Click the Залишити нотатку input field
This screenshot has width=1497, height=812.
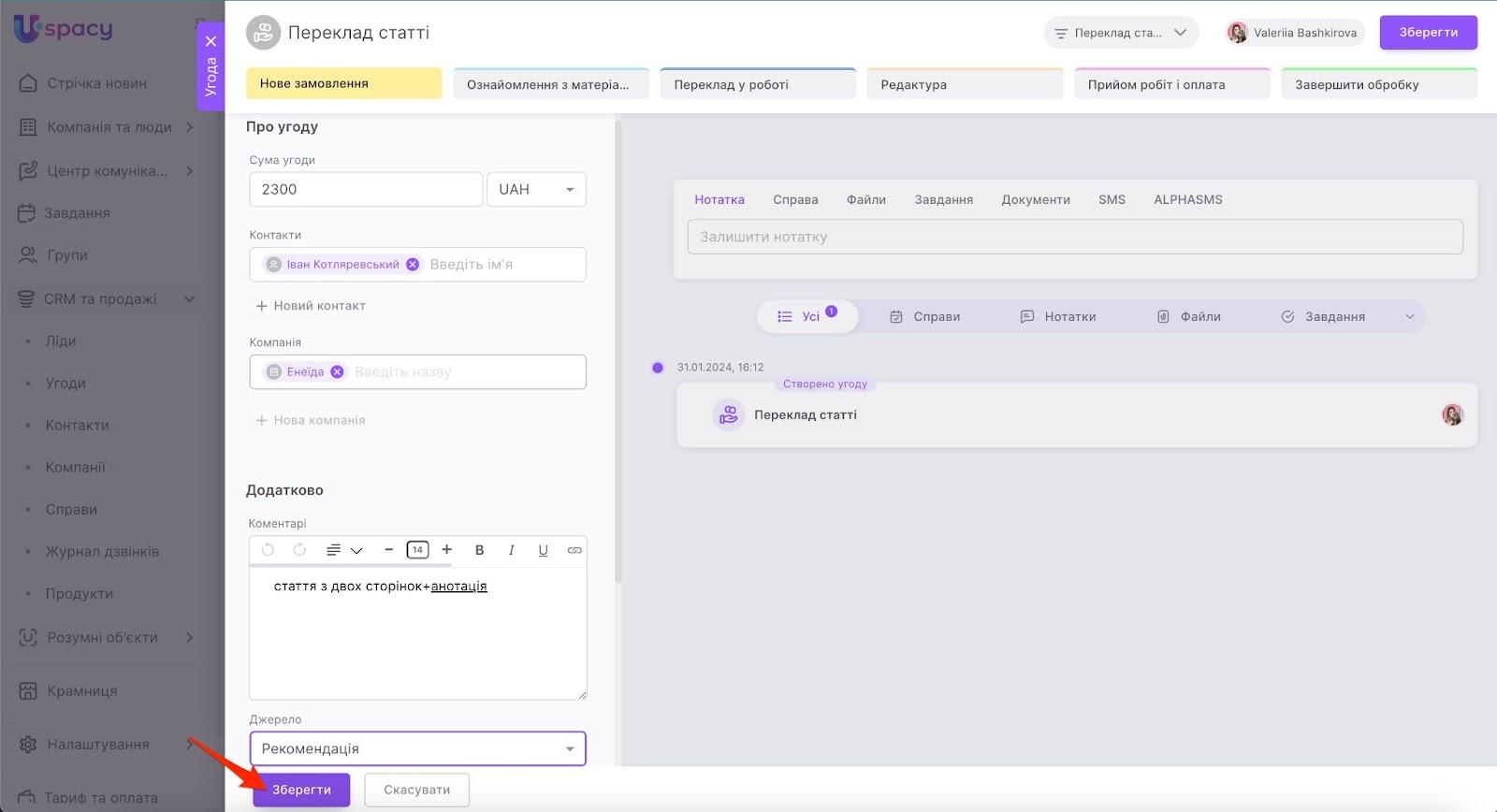(x=1074, y=237)
